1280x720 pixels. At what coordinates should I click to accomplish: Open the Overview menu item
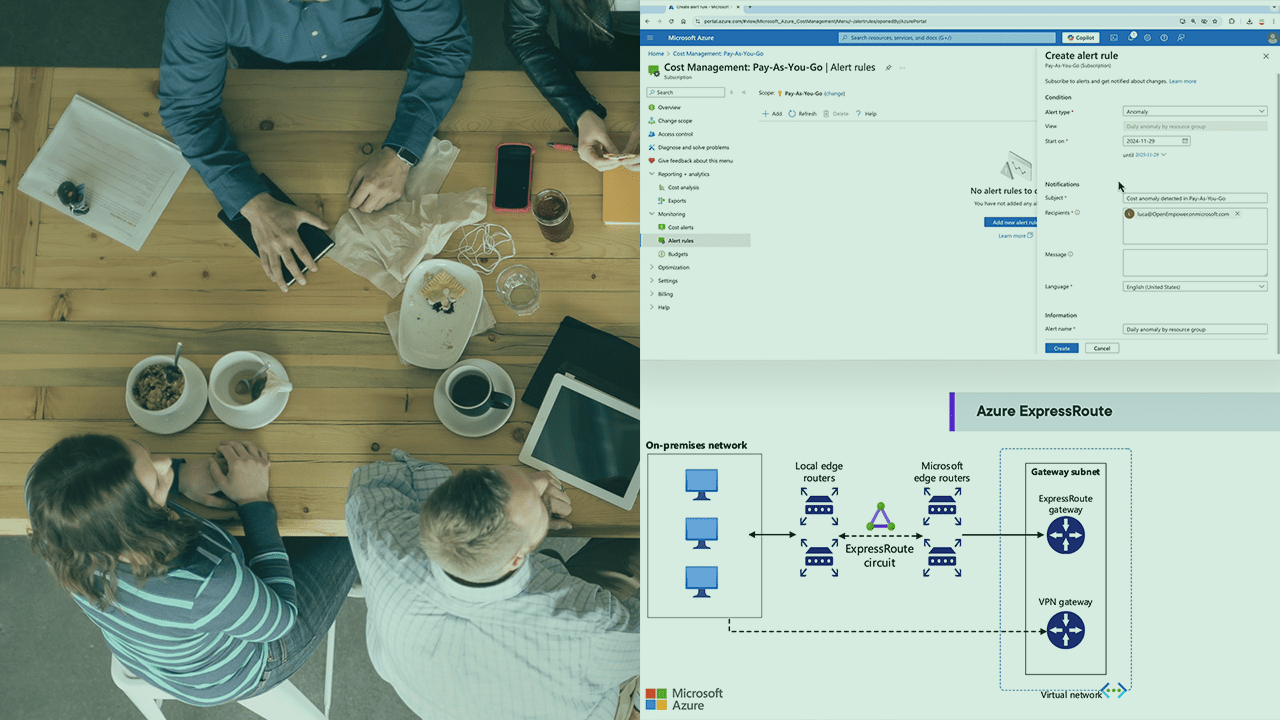pos(669,107)
